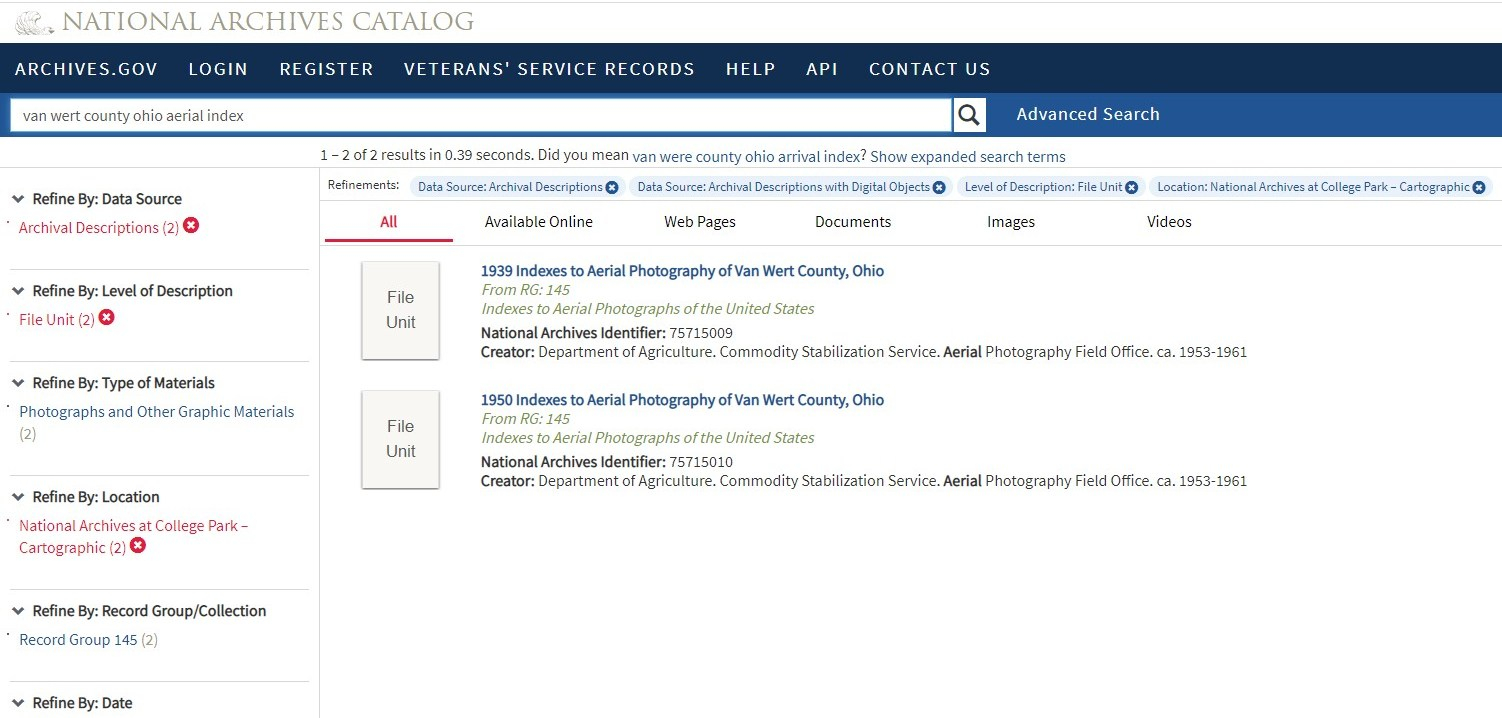Clear the Location refinement chip
The width and height of the screenshot is (1502, 718).
[1478, 187]
